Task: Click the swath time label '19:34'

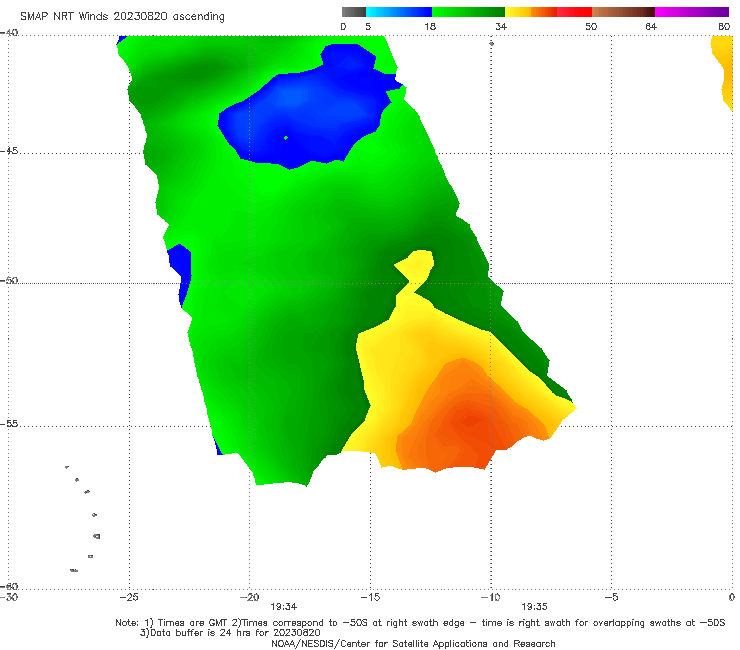Action: 283,607
